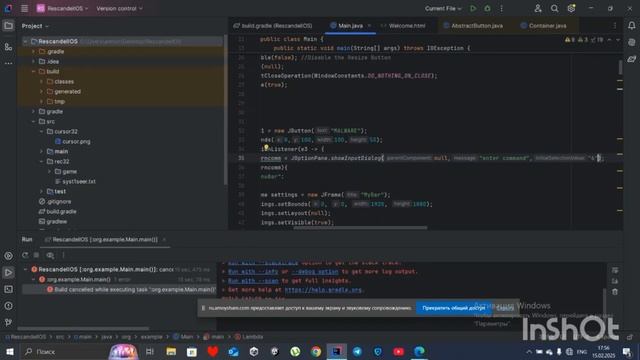The width and height of the screenshot is (640, 360).
Task: Open the Notifications bell
Action: tap(631, 26)
